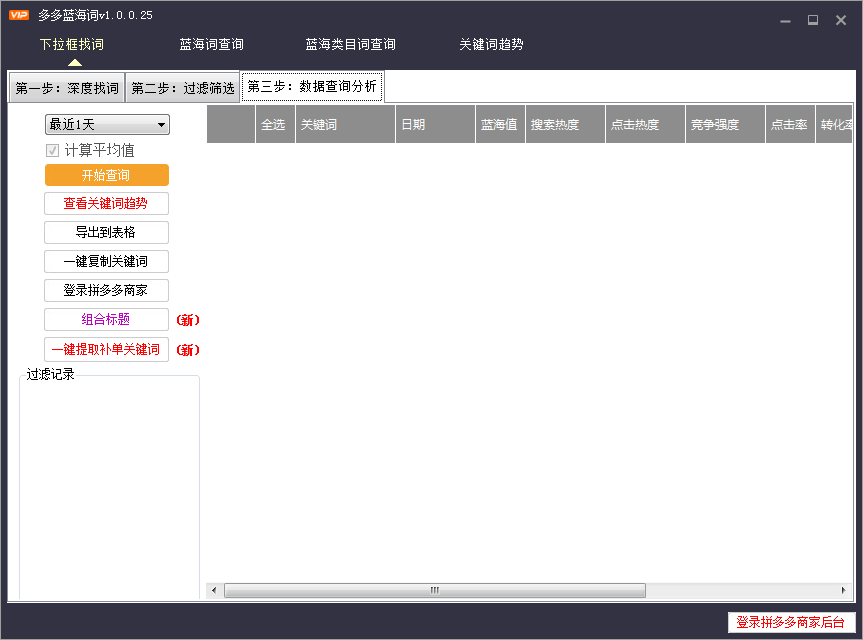Screen dimensions: 863x640
Task: Expand the 最近1天 date range dropdown
Action: [107, 124]
